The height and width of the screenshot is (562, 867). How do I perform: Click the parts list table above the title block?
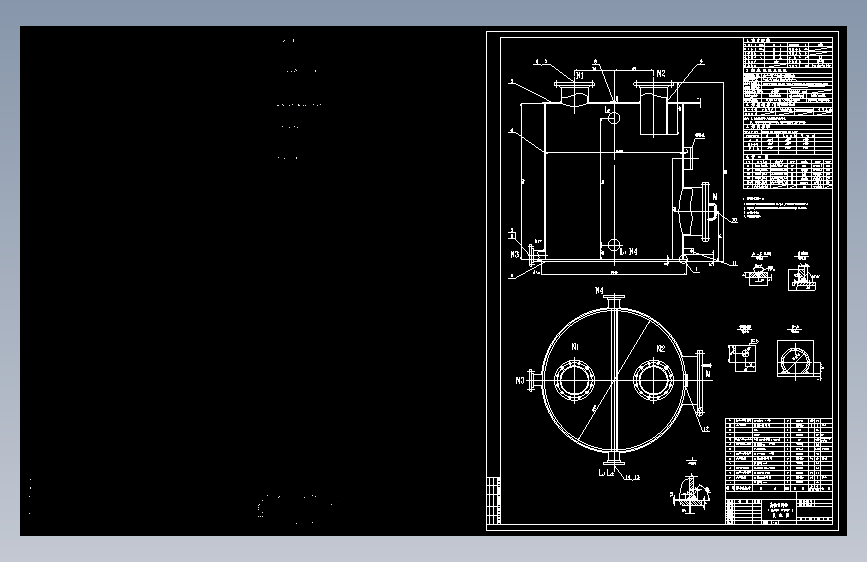(x=779, y=455)
